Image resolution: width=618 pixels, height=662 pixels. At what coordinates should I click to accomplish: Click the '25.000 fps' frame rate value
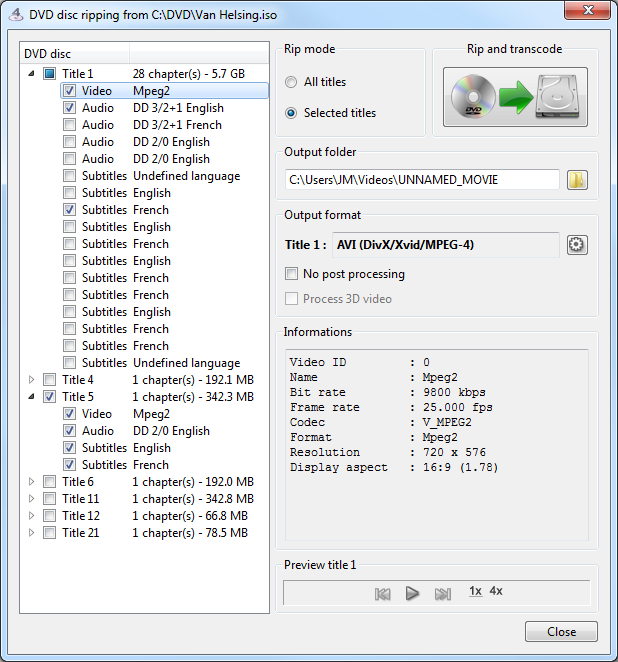click(x=458, y=407)
